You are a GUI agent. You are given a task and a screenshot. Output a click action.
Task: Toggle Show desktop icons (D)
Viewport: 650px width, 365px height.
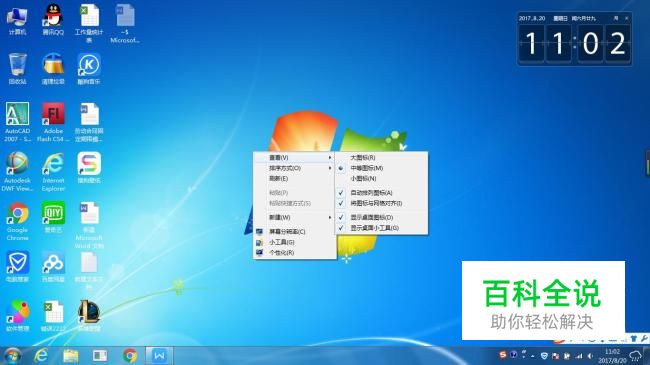(381, 217)
